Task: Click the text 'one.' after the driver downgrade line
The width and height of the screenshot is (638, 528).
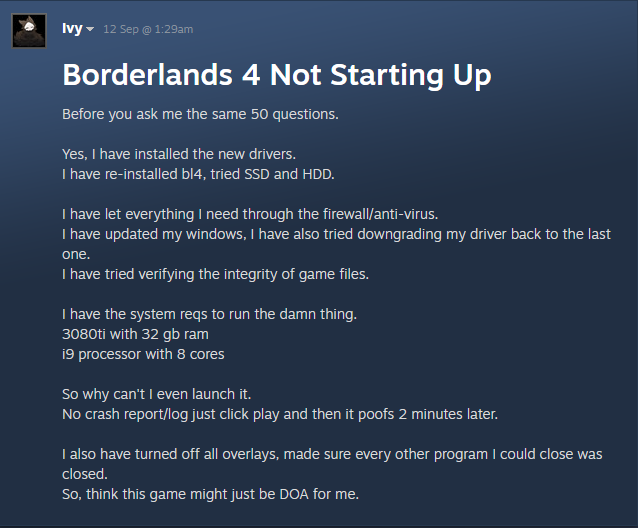Action: [x=75, y=254]
